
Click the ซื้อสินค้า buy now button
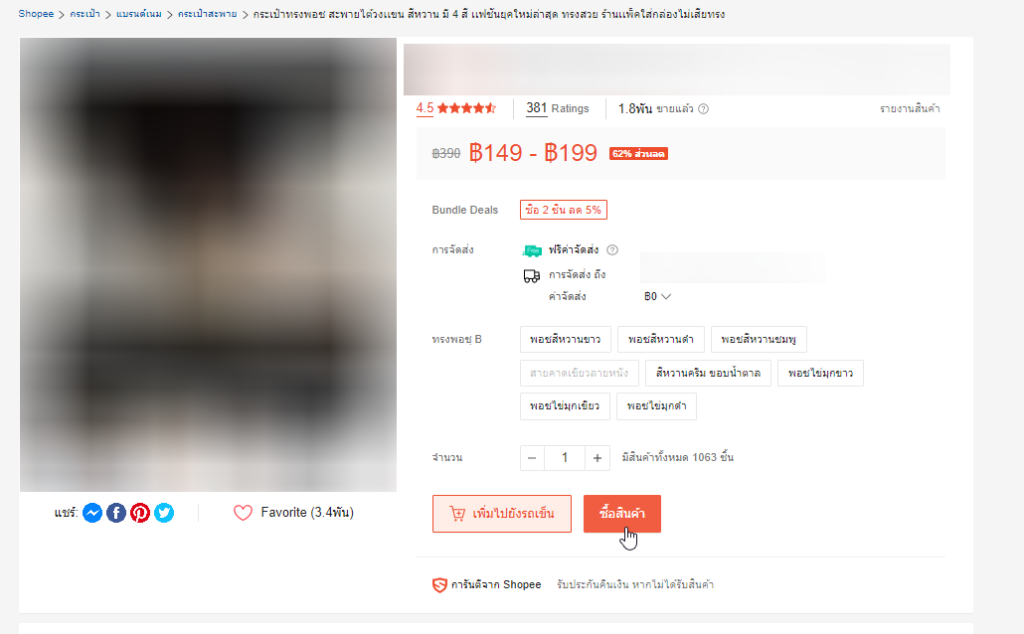[622, 514]
